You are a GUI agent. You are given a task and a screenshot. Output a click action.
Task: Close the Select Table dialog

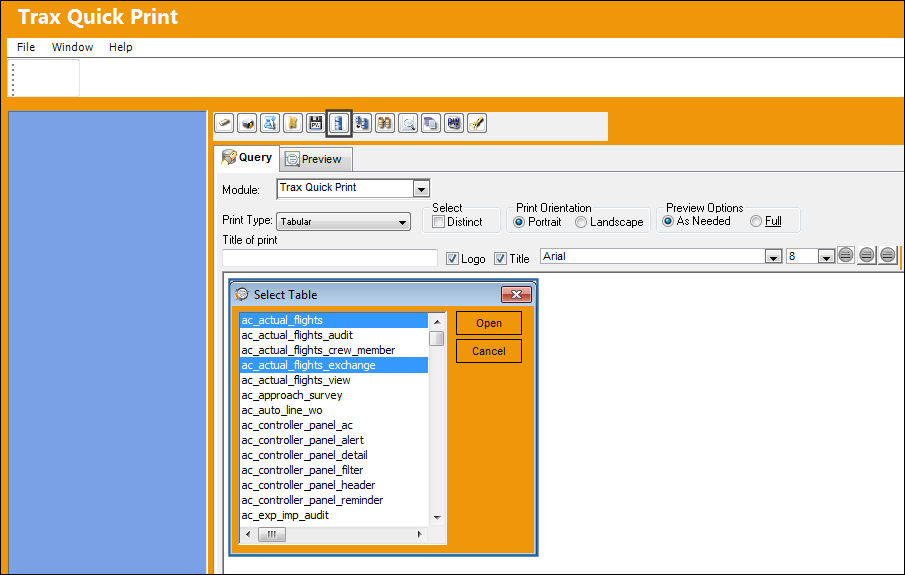pyautogui.click(x=516, y=294)
